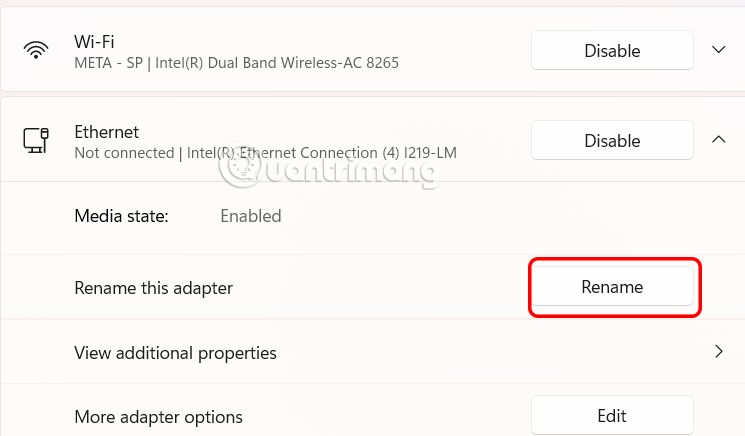Click the Ethernet adapter title
The width and height of the screenshot is (745, 436).
(106, 131)
